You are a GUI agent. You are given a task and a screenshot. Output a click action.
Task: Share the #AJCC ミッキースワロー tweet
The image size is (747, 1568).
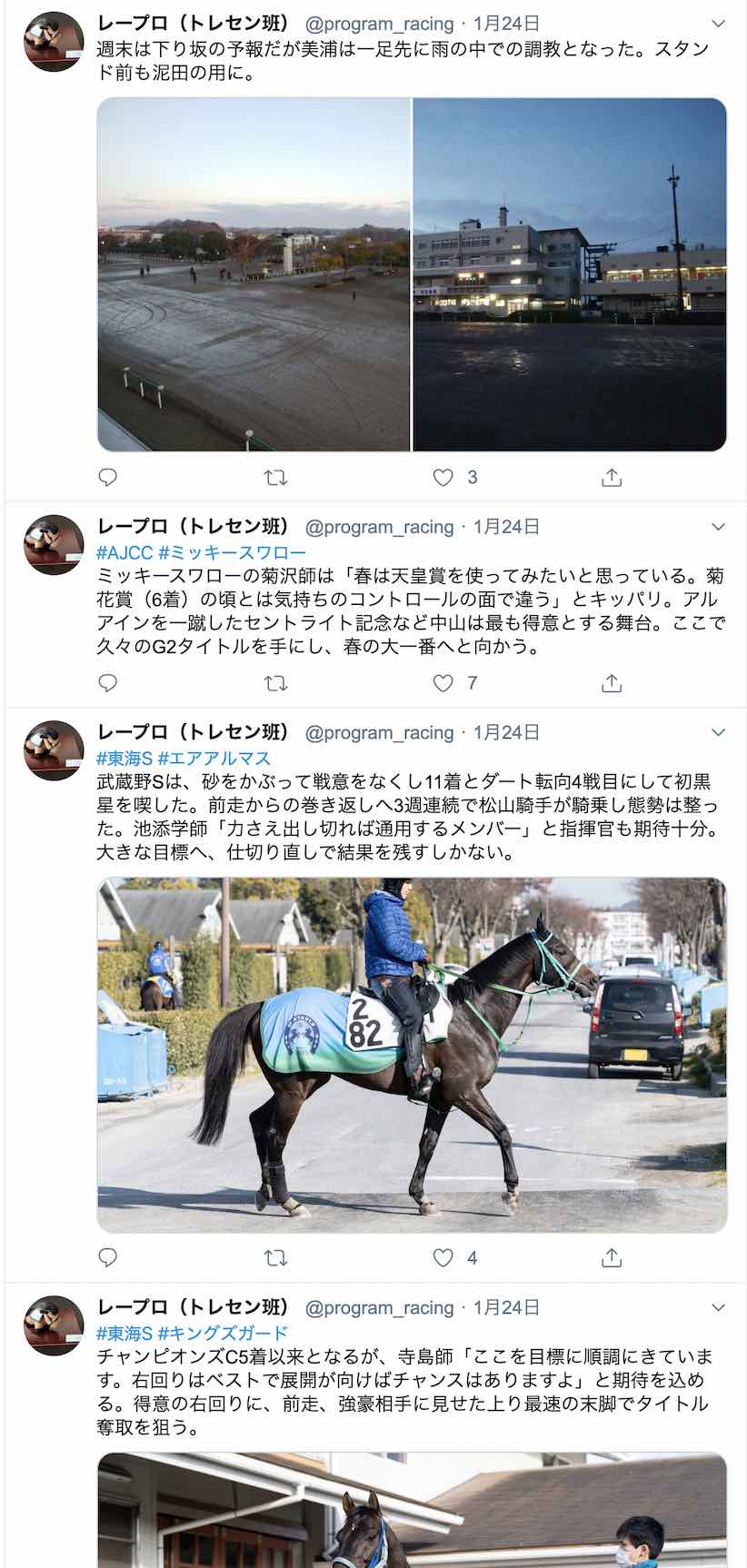coord(612,683)
